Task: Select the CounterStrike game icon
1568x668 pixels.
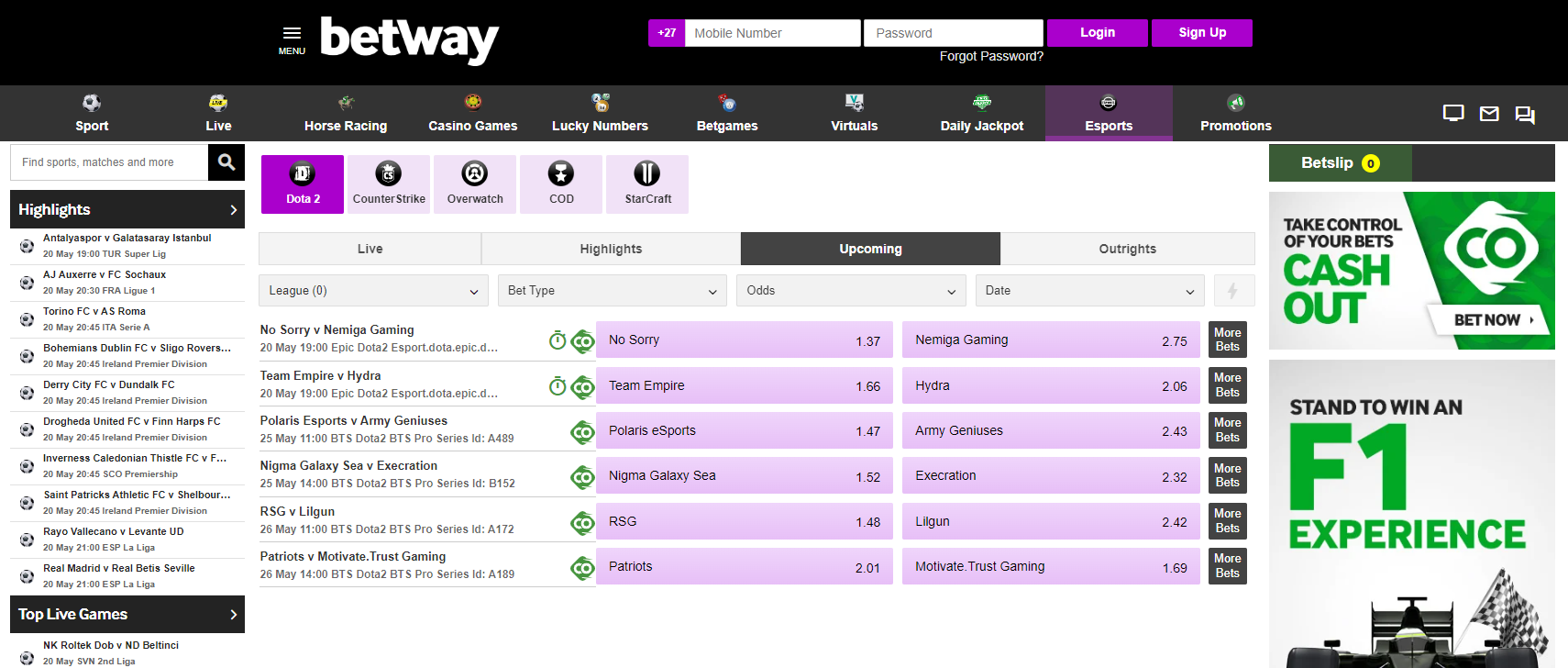Action: [x=389, y=184]
